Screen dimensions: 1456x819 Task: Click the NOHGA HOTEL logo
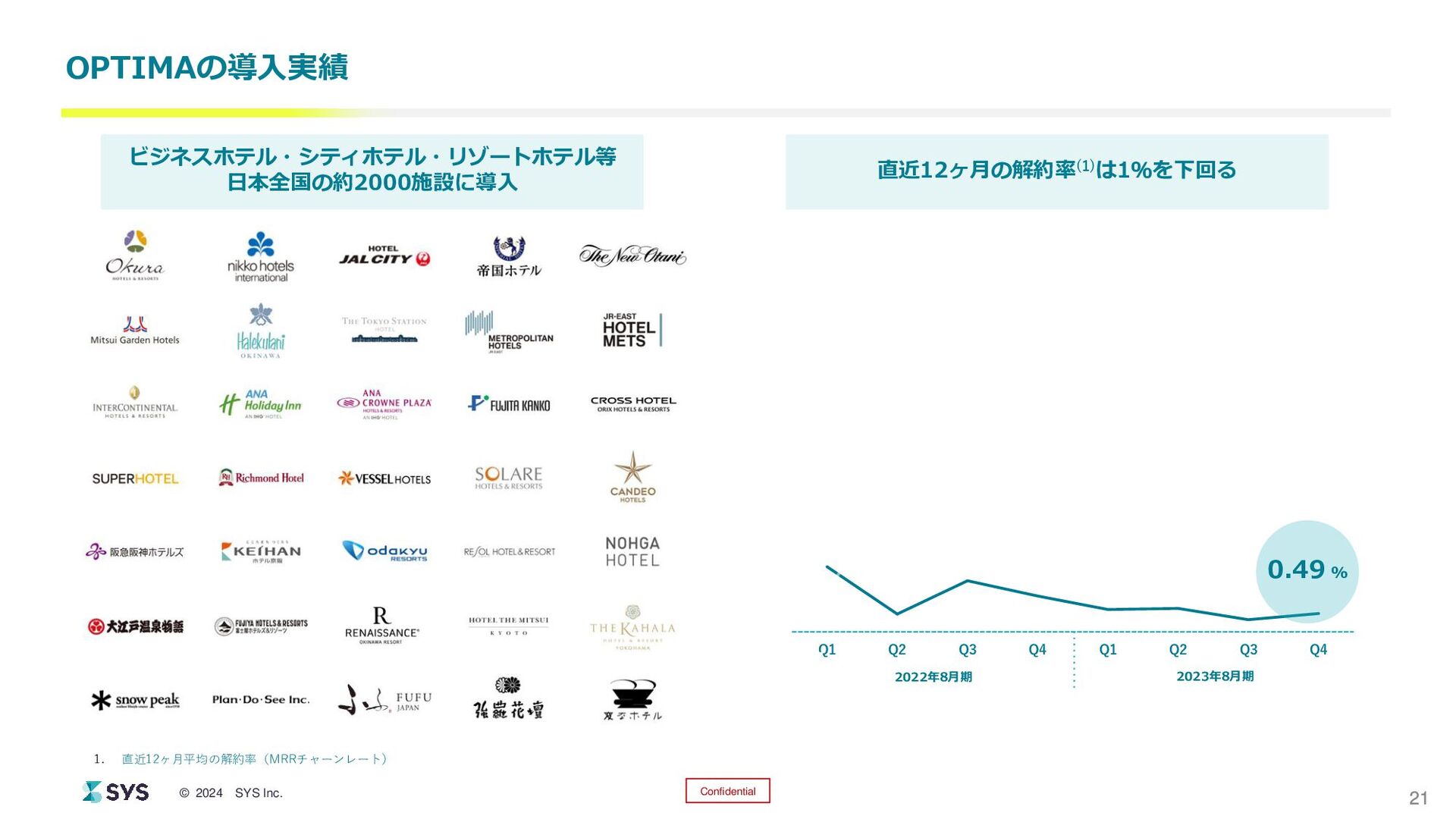(x=632, y=552)
